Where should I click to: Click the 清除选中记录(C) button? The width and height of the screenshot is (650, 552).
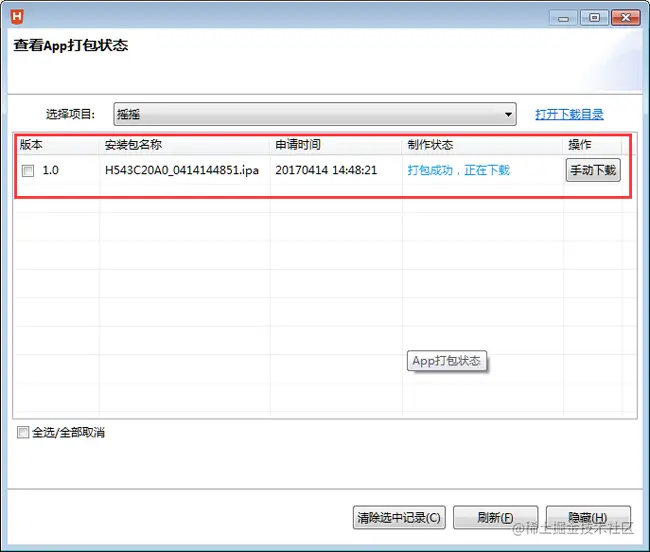[399, 517]
